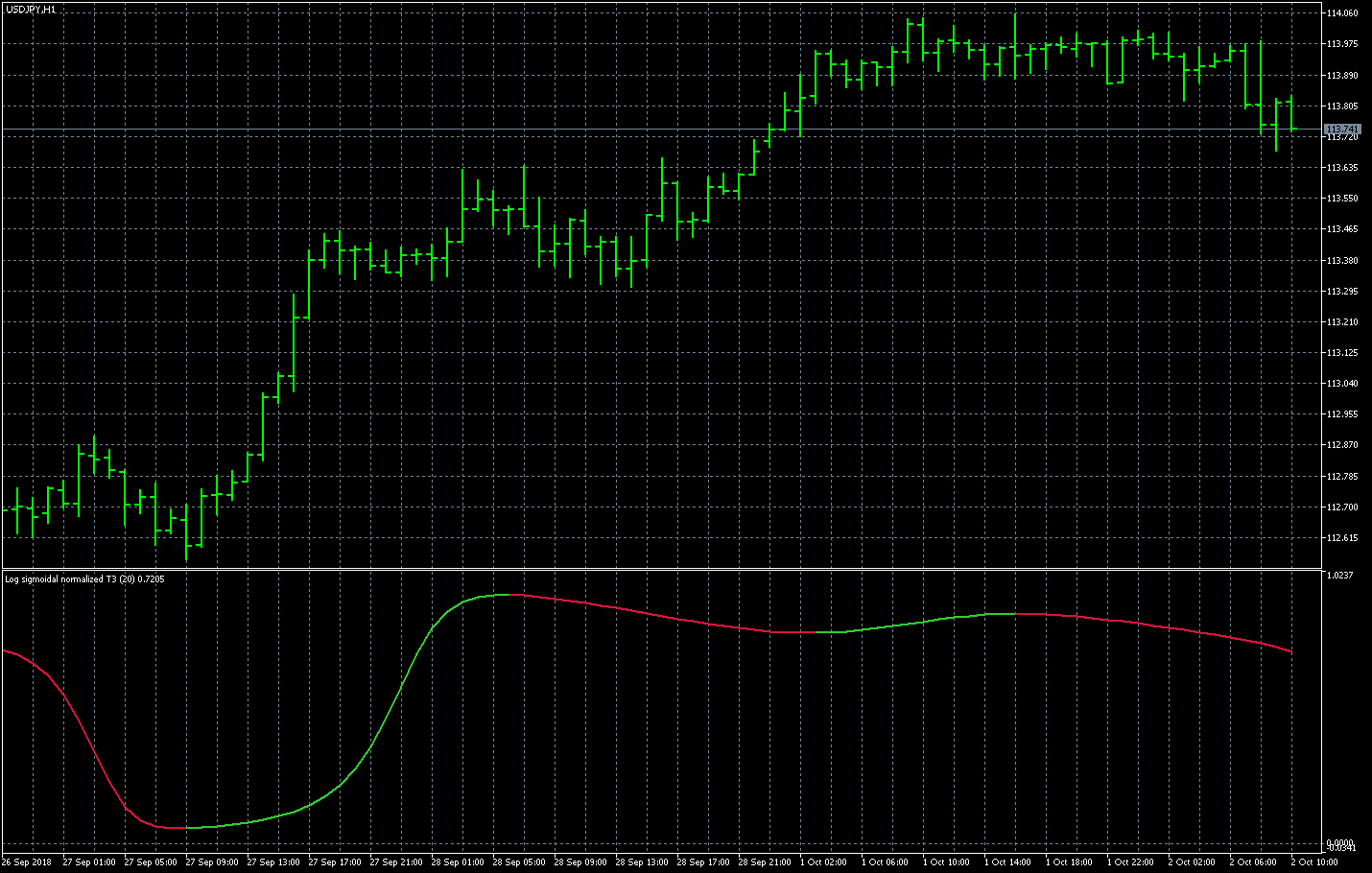Viewport: 1372px width, 873px height.
Task: Click the 28 Sep 01:00 time label
Action: (x=458, y=862)
